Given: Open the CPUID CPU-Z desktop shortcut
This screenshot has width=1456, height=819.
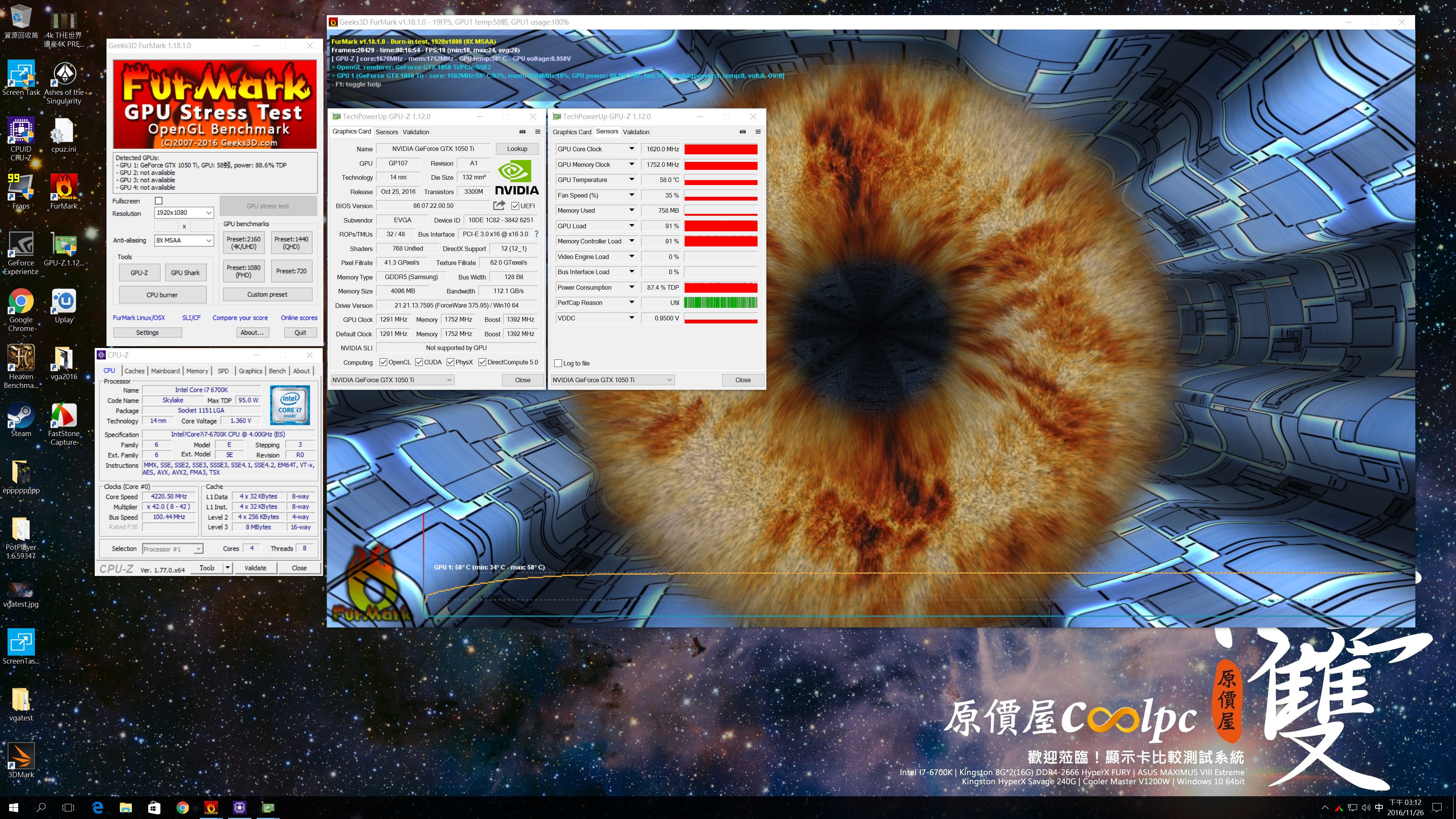Looking at the screenshot, I should pyautogui.click(x=21, y=139).
